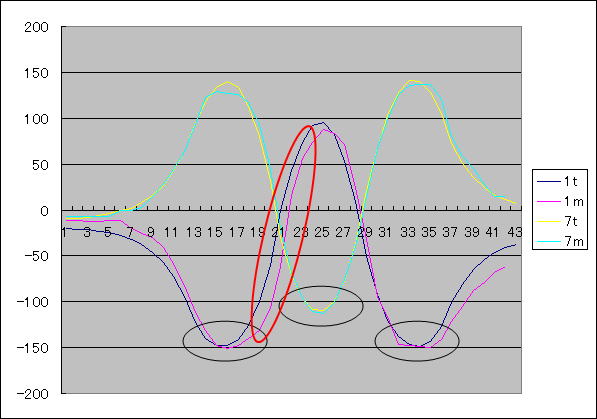Click x-axis label 43
597x419 pixels.
515,232
